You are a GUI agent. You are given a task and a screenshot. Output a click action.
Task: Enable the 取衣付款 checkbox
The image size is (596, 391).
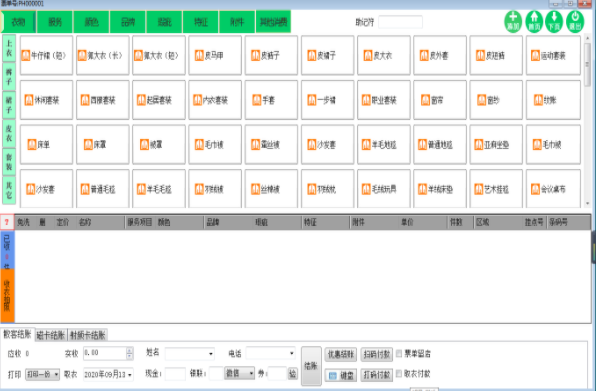399,374
